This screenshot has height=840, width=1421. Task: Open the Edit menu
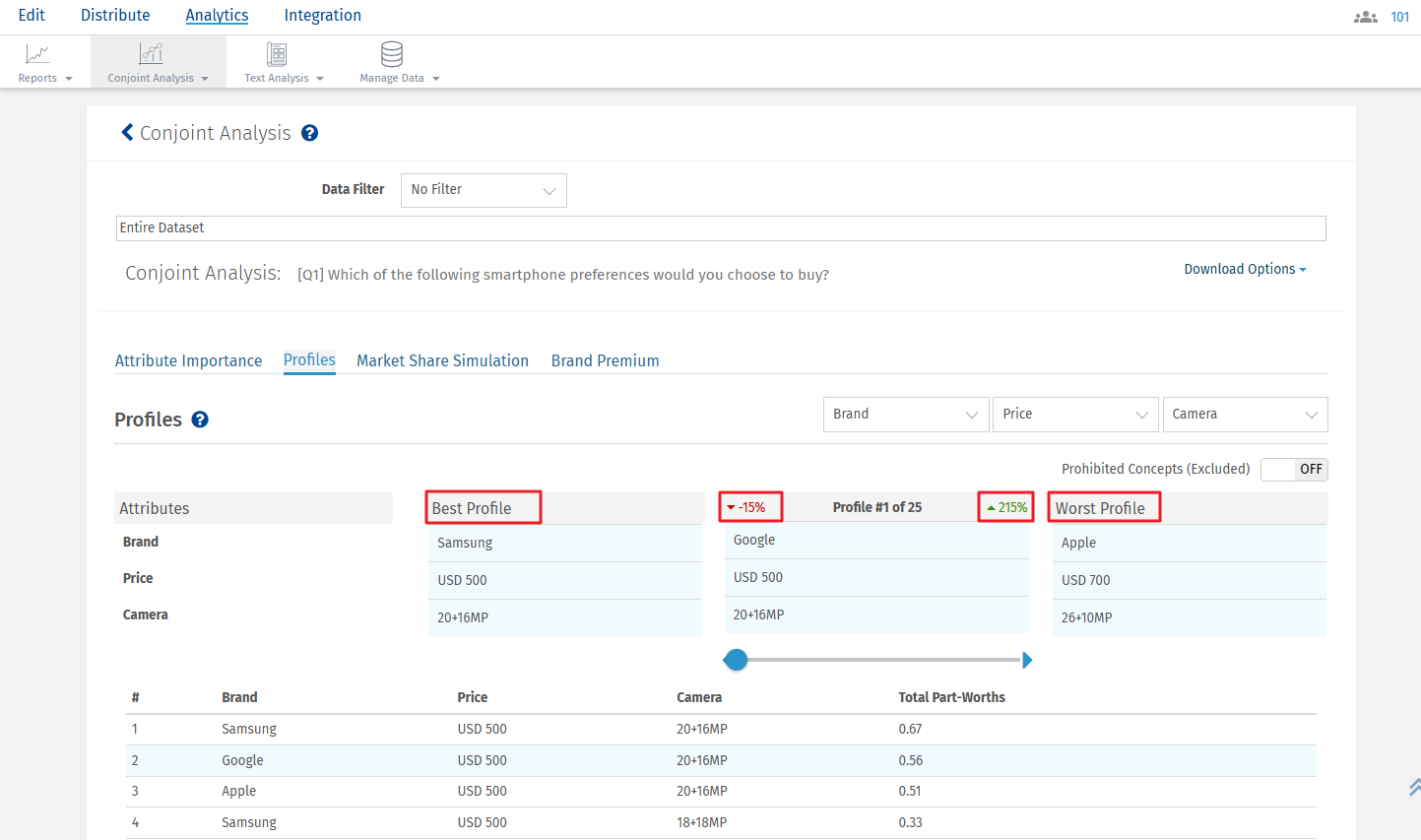(x=32, y=16)
